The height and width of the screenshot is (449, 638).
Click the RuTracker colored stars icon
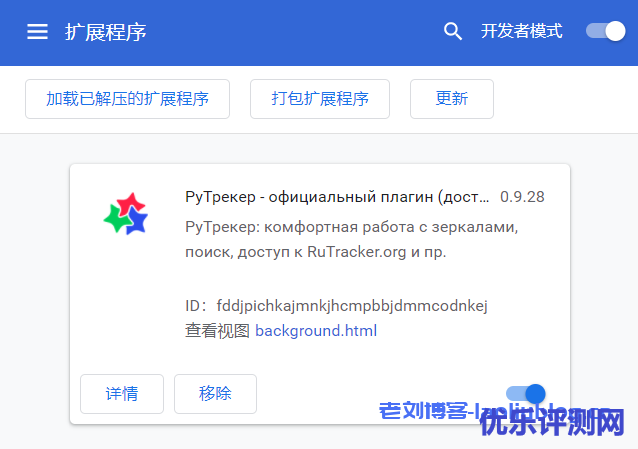coord(126,214)
